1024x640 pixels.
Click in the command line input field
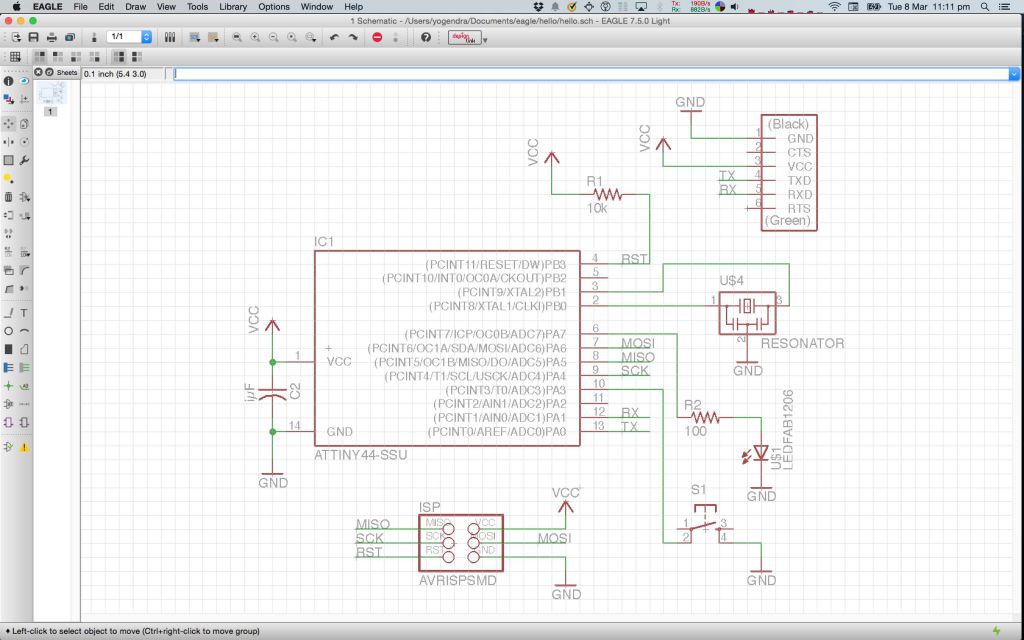tap(590, 74)
